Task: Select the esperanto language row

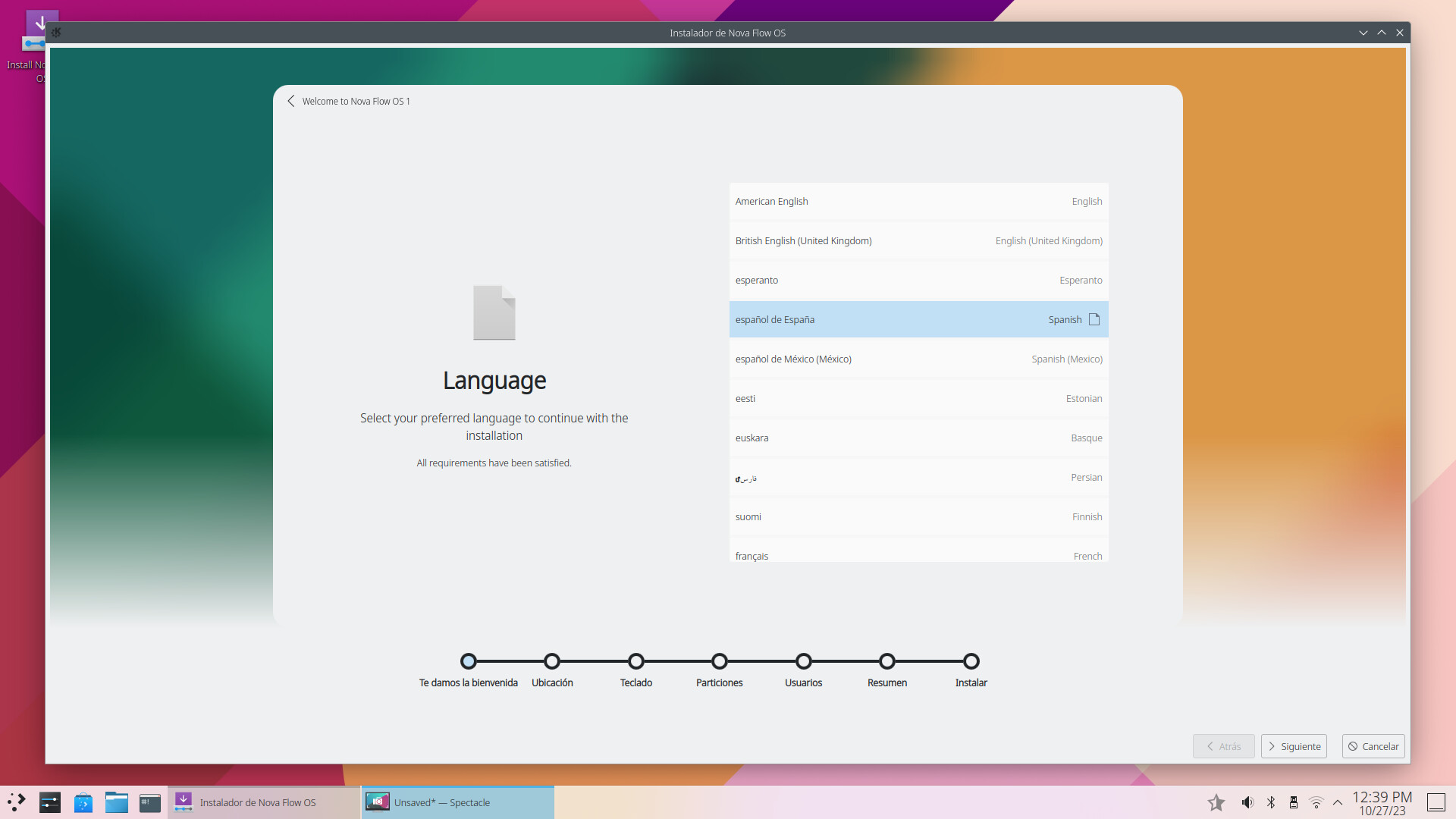Action: [918, 280]
